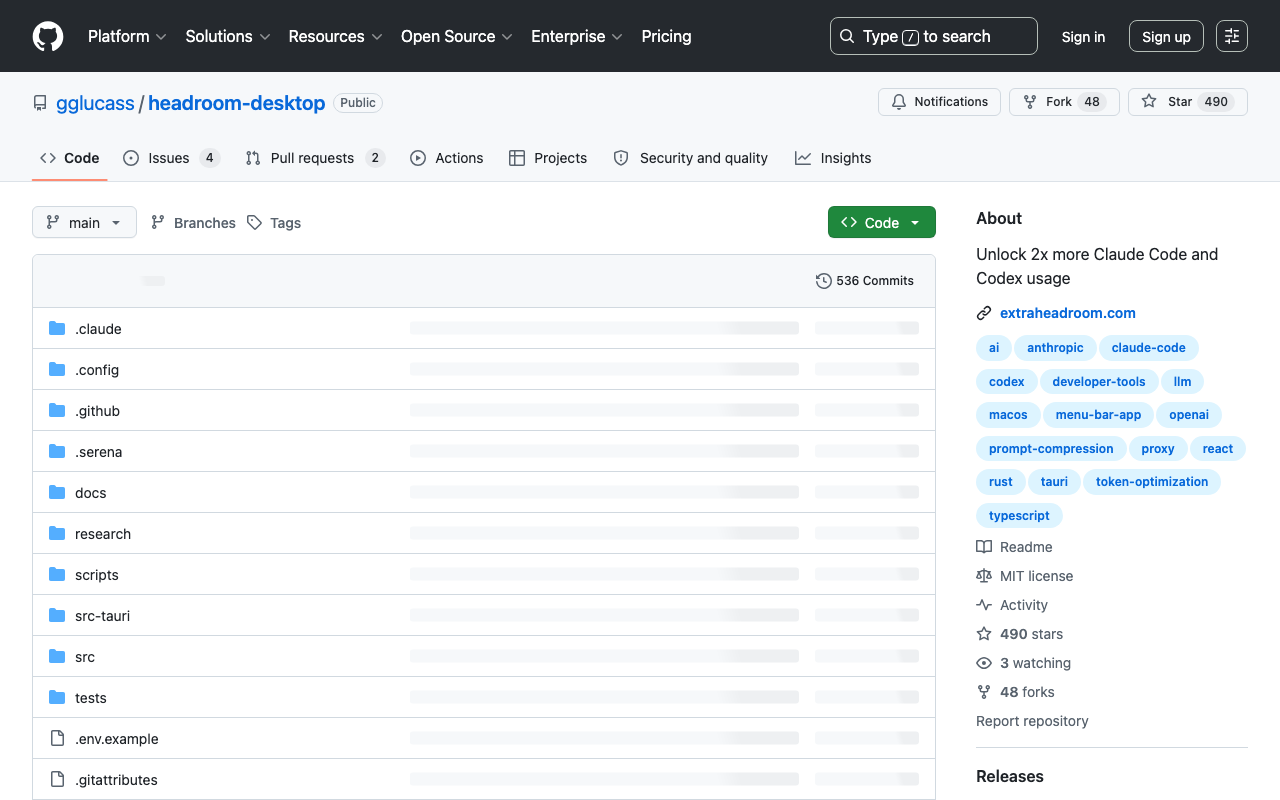
Task: Click the eye icon beside 3 watching
Action: (984, 663)
